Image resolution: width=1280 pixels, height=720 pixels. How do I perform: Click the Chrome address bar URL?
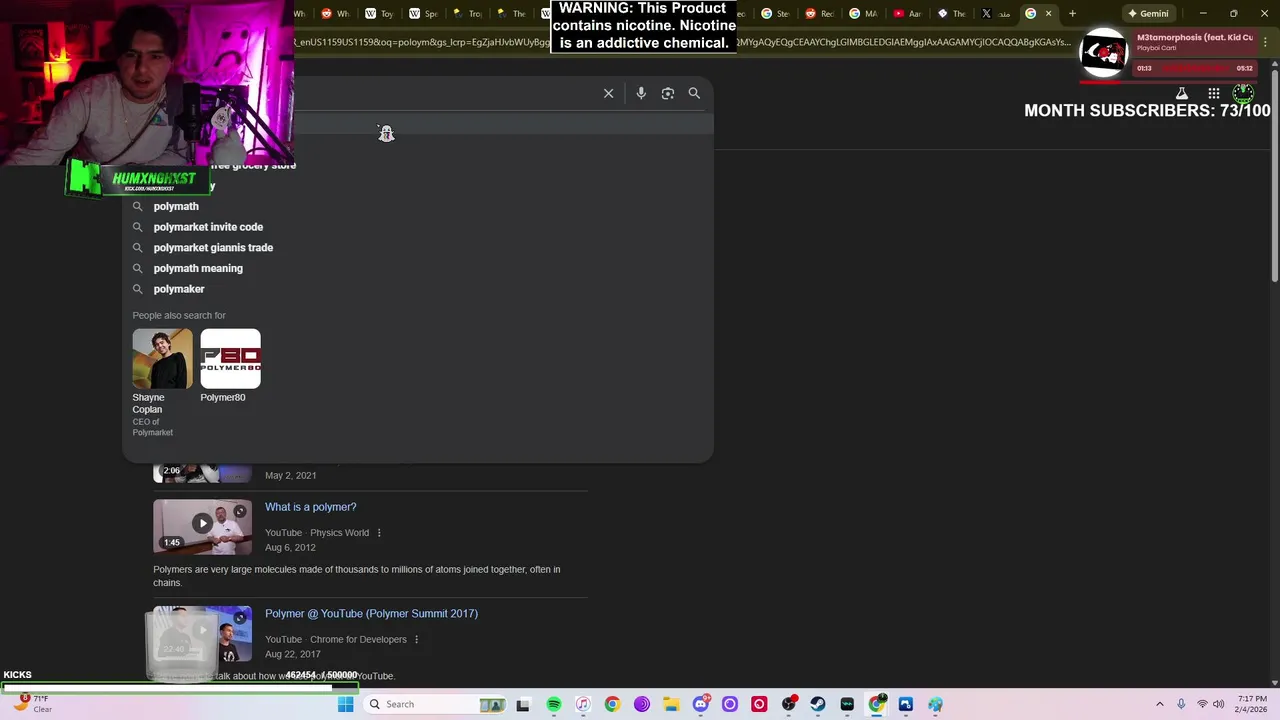click(x=683, y=42)
